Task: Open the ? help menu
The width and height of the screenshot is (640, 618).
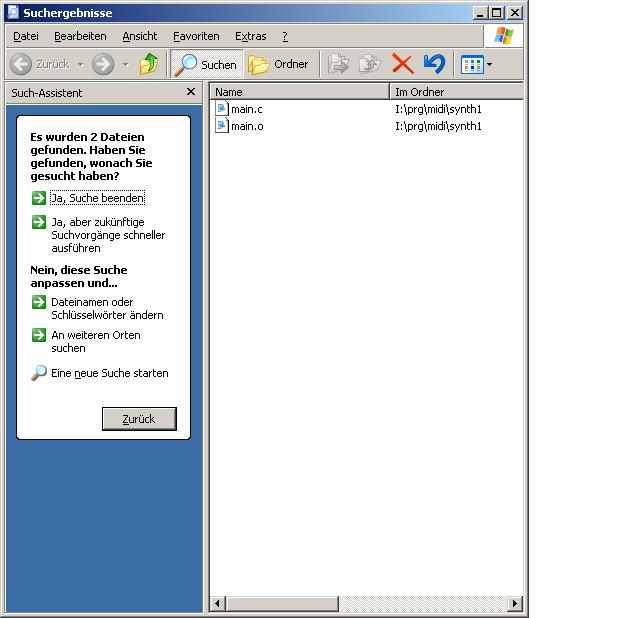Action: coord(285,36)
